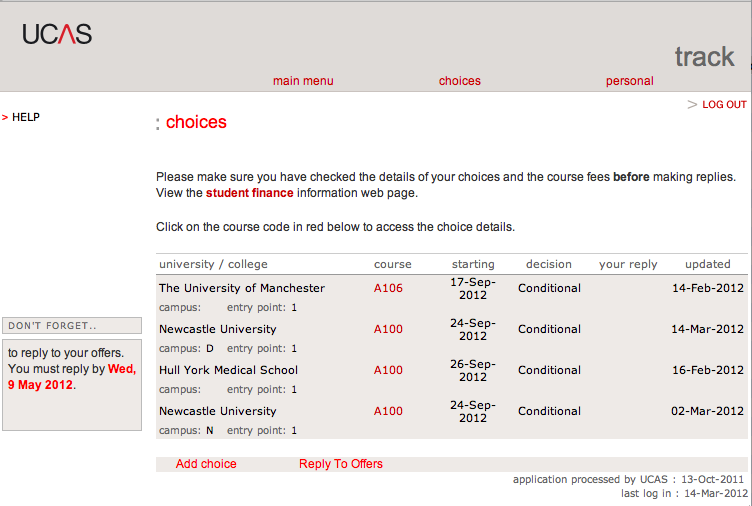Screen dimensions: 752x506
Task: Select The University of Manchester text
Action: (x=242, y=288)
